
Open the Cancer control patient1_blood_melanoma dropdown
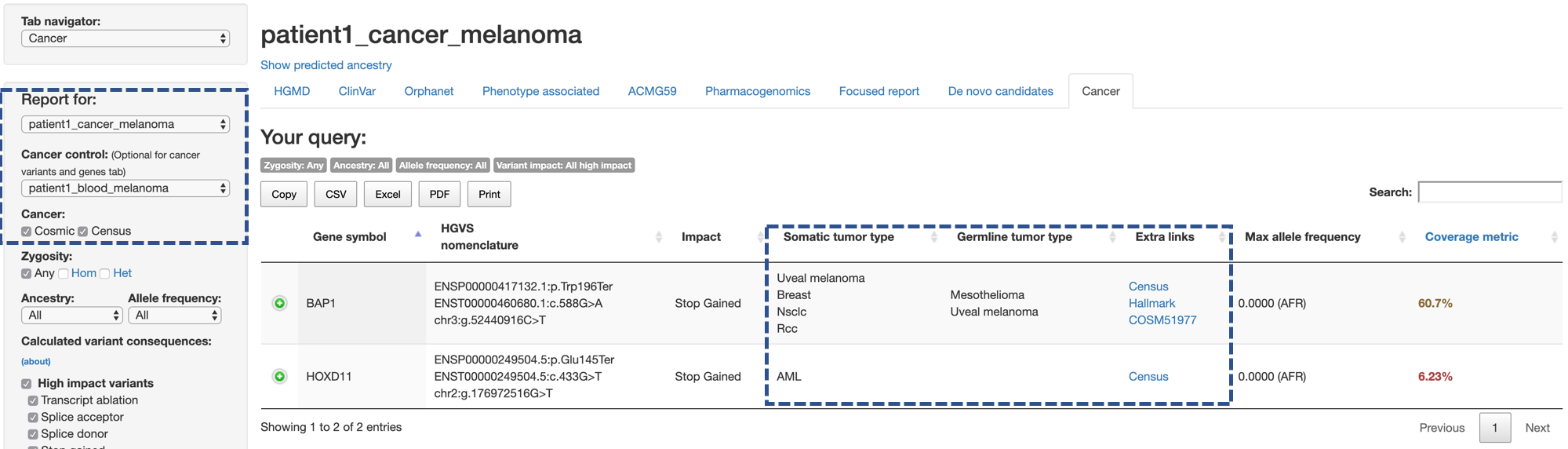pyautogui.click(x=126, y=188)
